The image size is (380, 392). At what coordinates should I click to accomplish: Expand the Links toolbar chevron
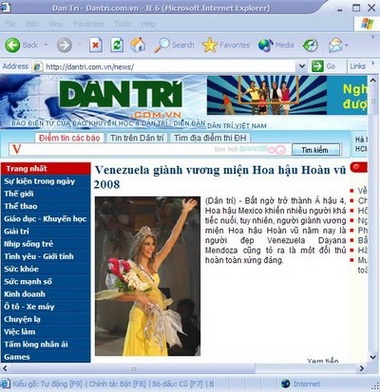(x=373, y=63)
